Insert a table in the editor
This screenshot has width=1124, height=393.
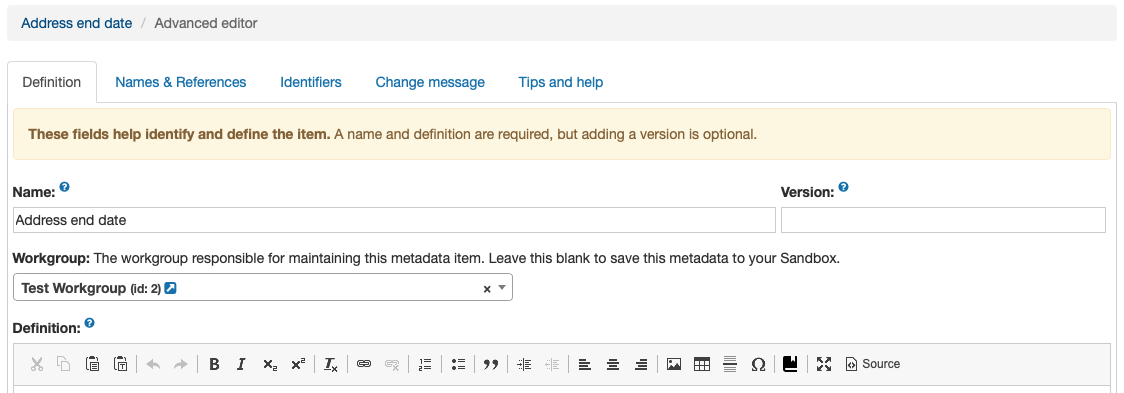point(702,364)
